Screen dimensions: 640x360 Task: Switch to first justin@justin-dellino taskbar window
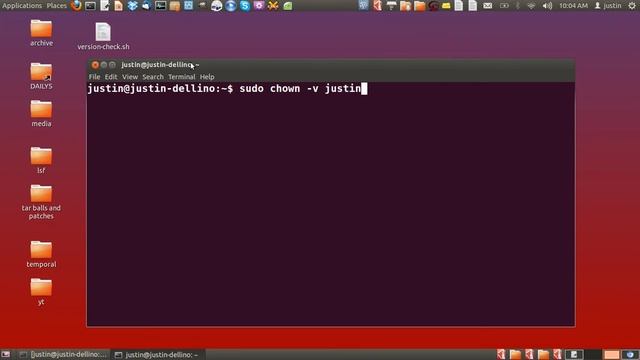click(64, 355)
